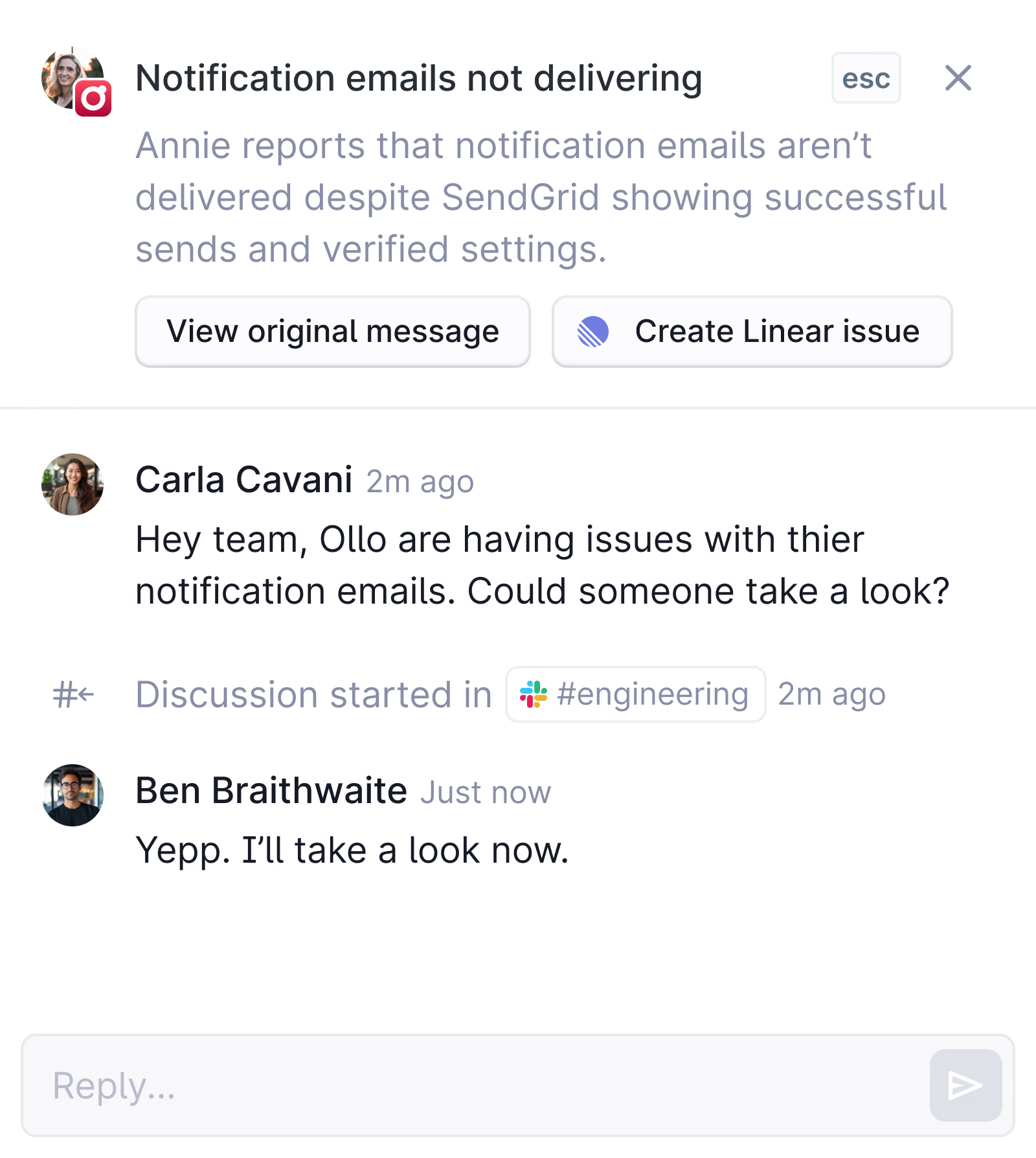Viewport: 1036px width, 1158px height.
Task: Open View original message
Action: tap(333, 332)
